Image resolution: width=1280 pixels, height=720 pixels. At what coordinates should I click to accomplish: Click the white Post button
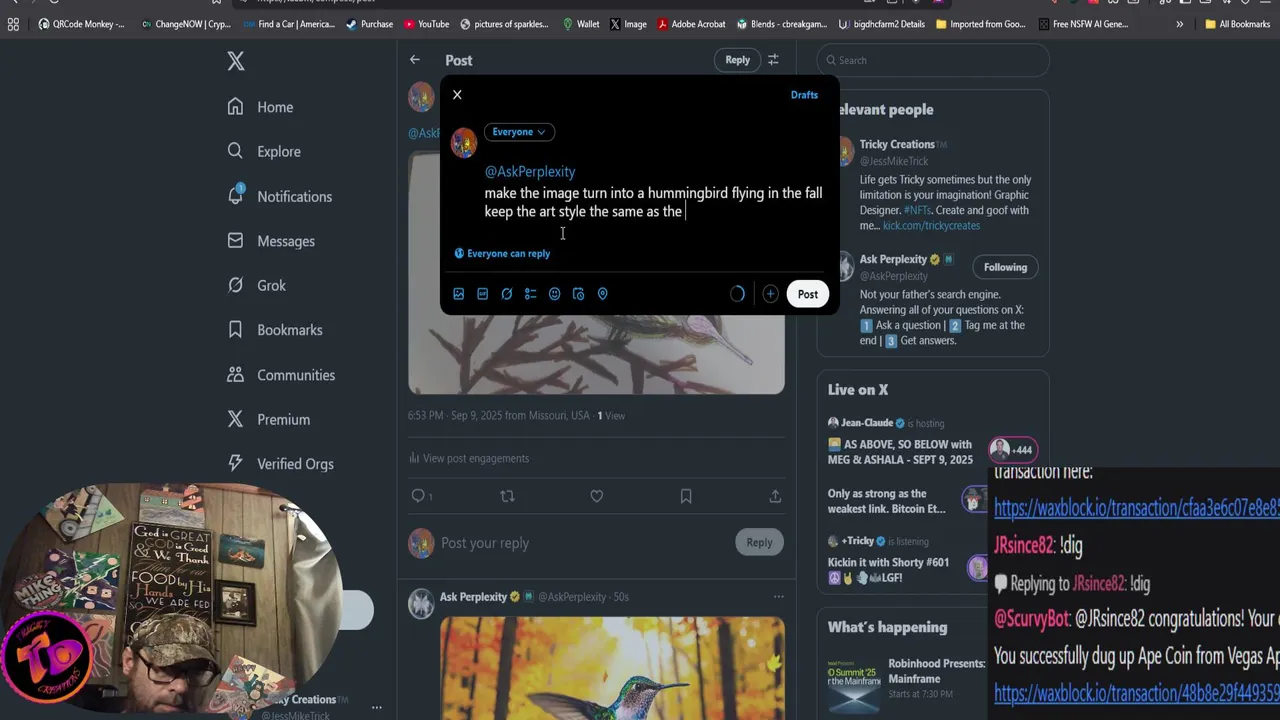[x=807, y=294]
